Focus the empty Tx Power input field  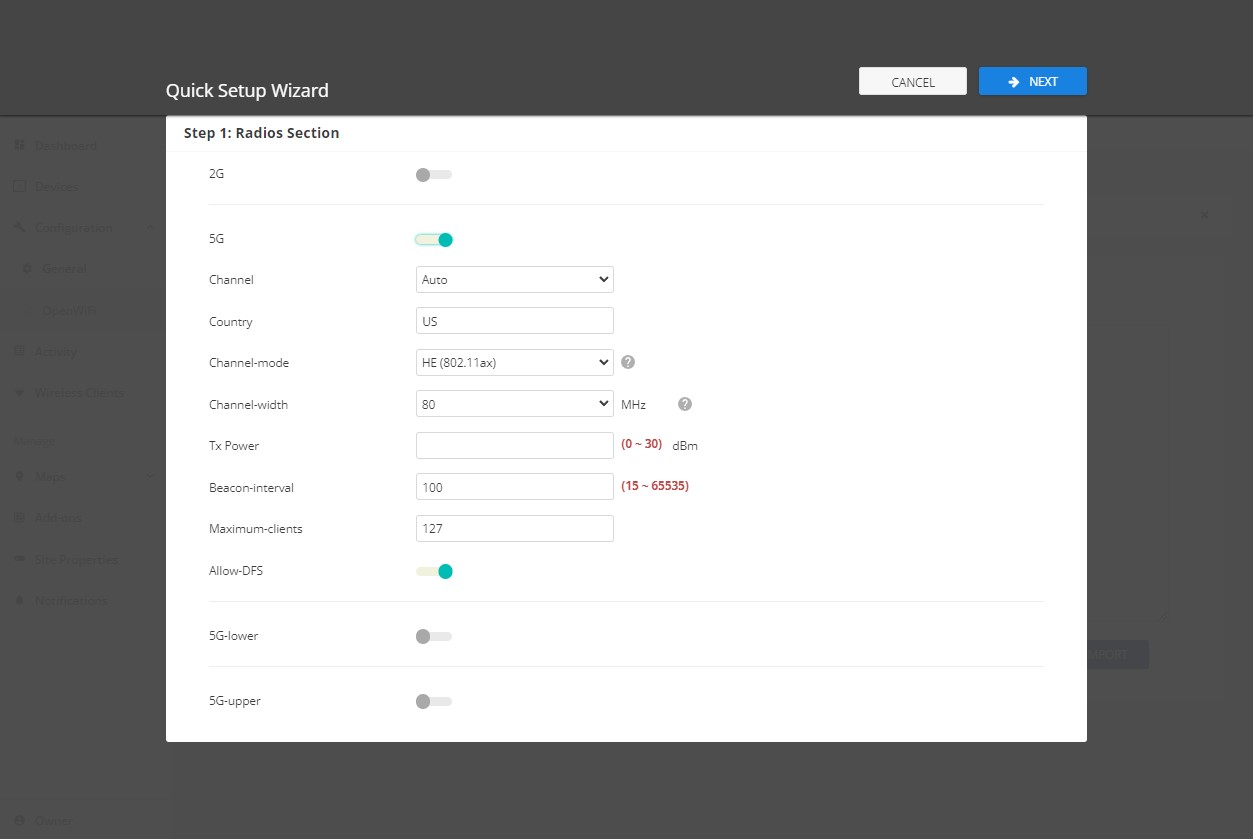pos(514,446)
